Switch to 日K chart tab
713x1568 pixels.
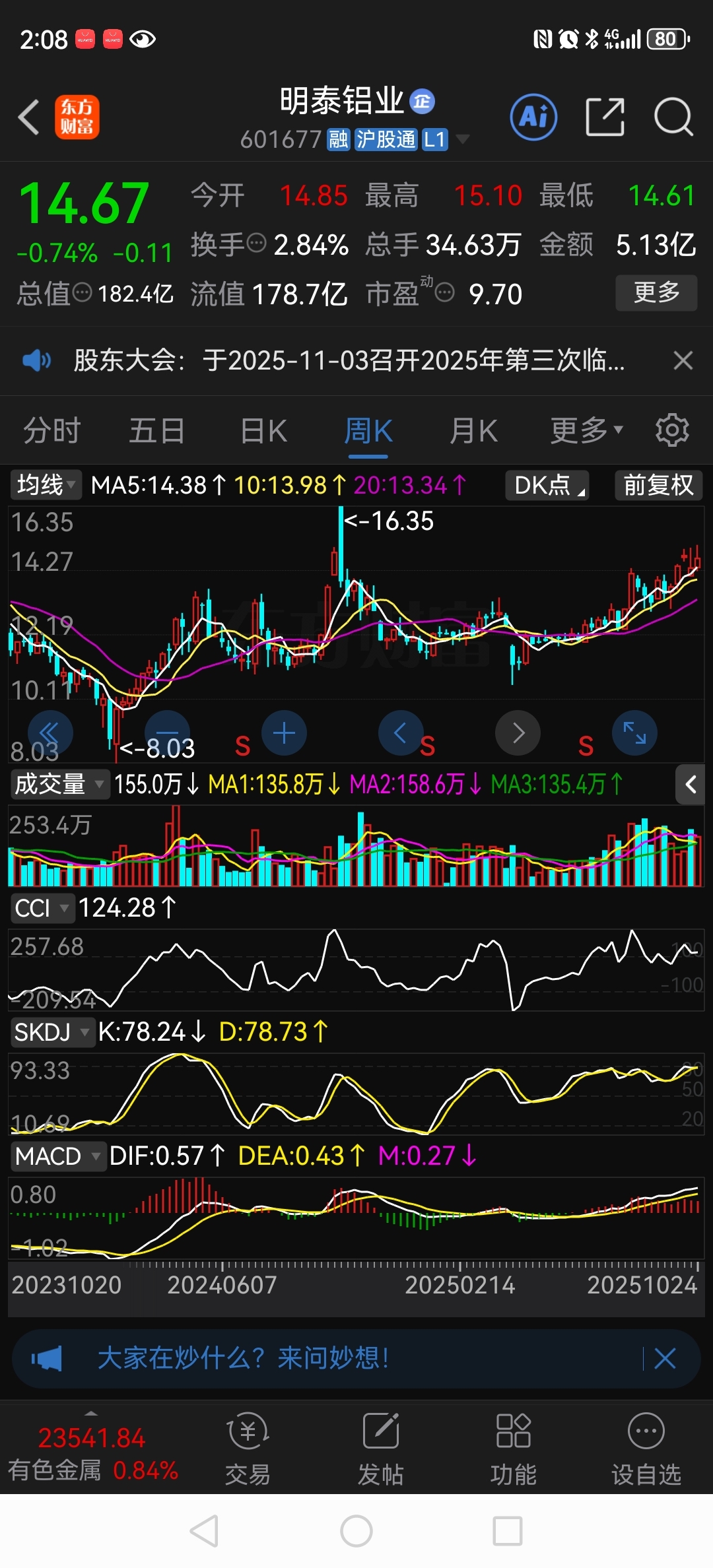[263, 431]
